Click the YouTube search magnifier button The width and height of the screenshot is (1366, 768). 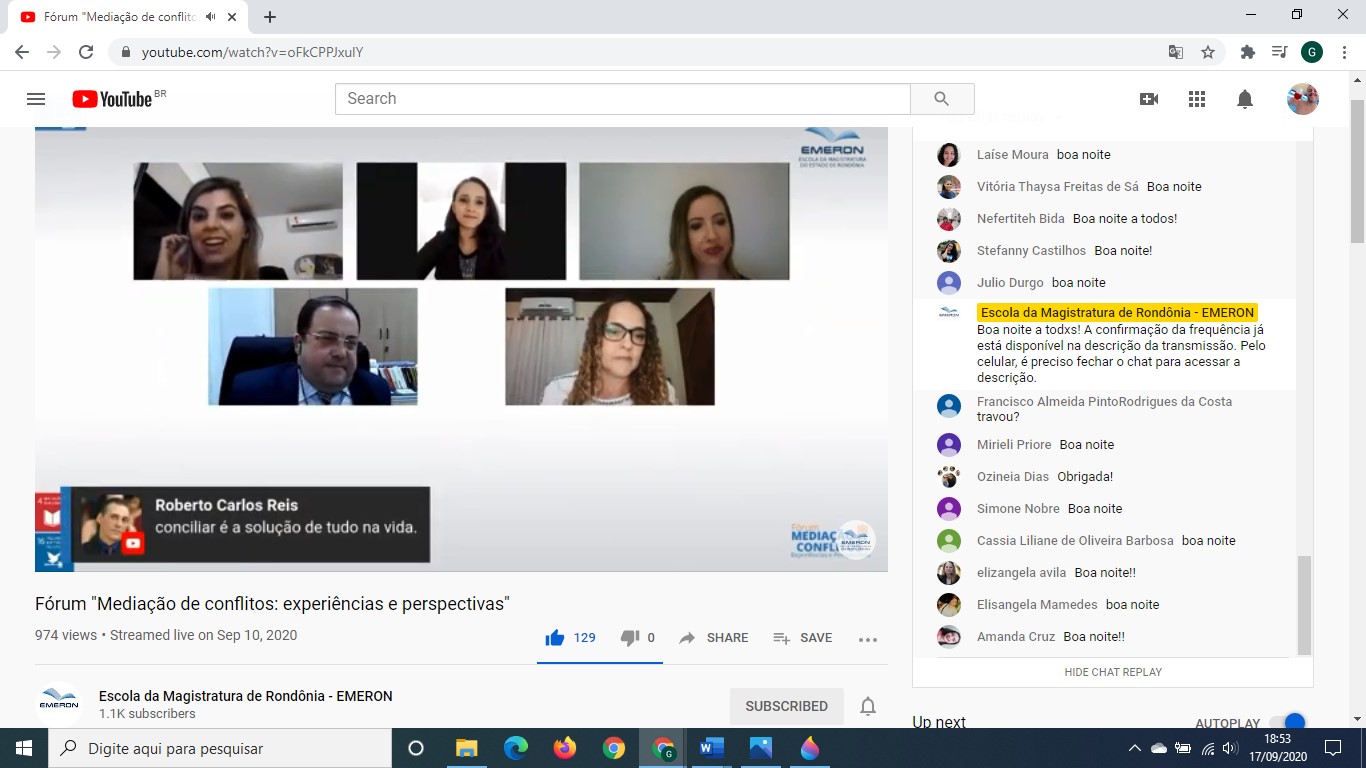tap(941, 99)
